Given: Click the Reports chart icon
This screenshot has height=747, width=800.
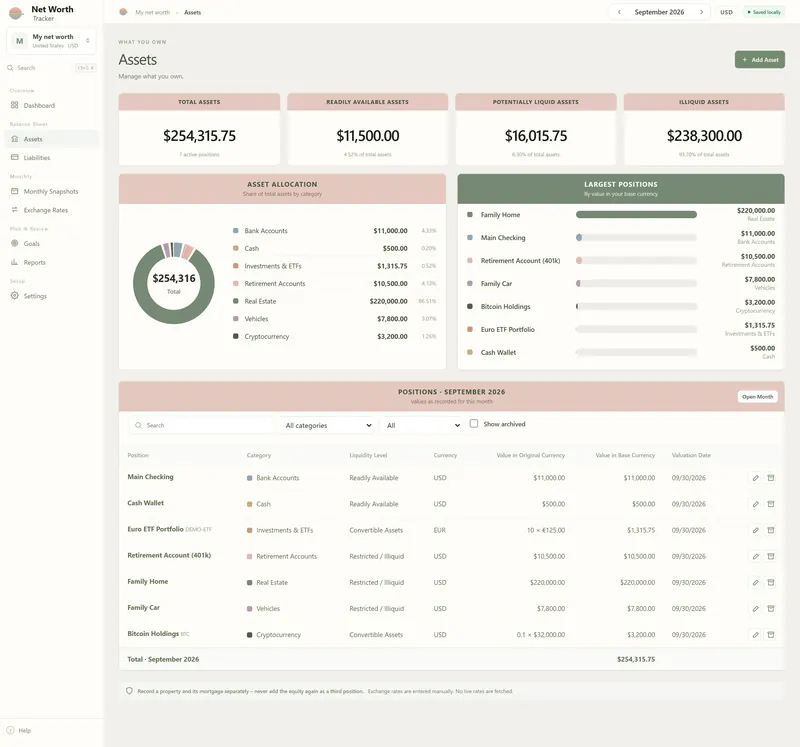Looking at the screenshot, I should click(14, 262).
